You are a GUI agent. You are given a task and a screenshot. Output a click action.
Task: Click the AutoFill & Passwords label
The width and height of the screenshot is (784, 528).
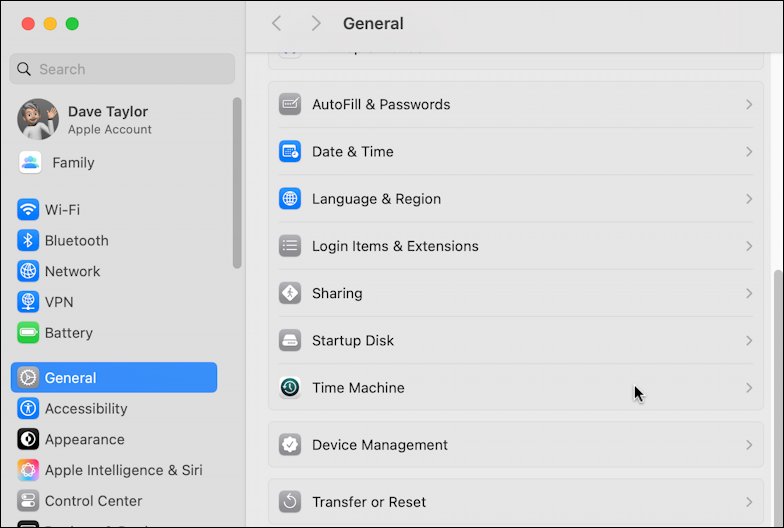(381, 104)
